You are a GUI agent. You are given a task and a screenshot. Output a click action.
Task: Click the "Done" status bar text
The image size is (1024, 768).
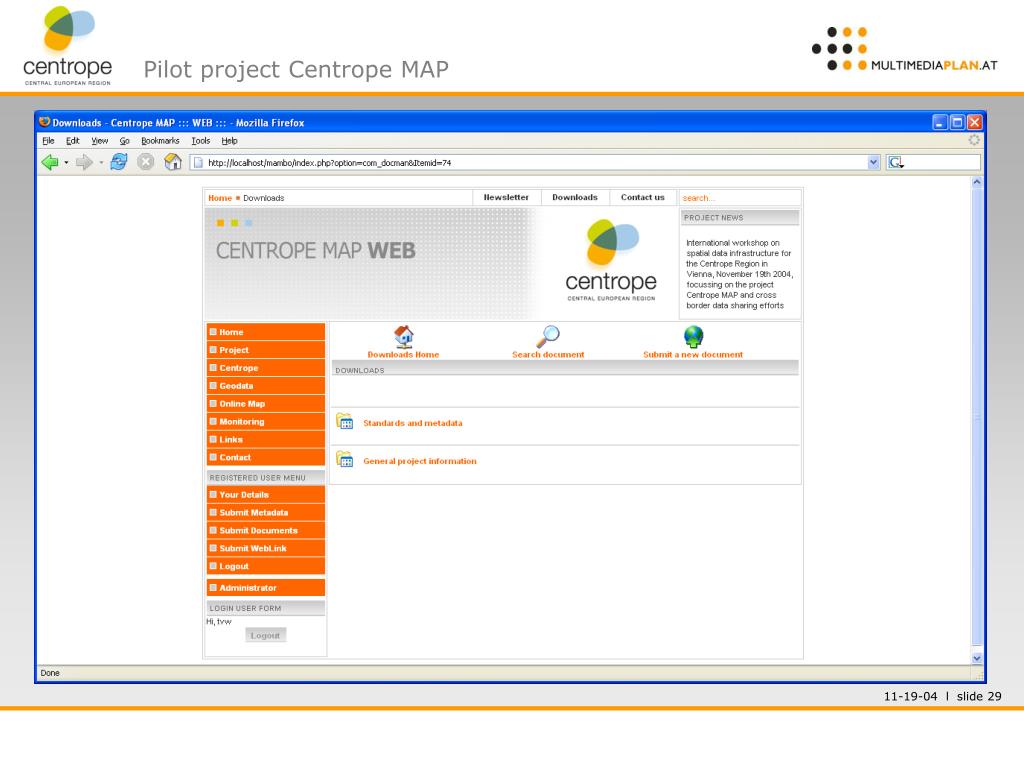[x=50, y=673]
